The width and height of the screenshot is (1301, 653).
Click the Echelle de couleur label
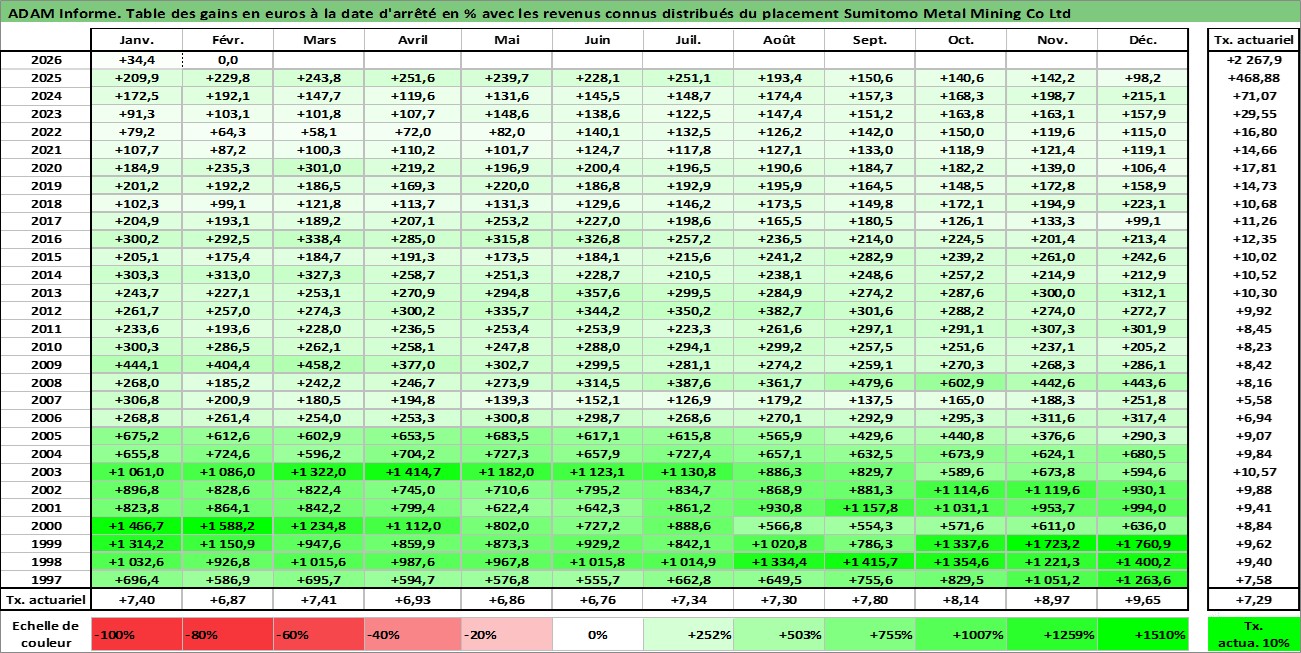(46, 634)
